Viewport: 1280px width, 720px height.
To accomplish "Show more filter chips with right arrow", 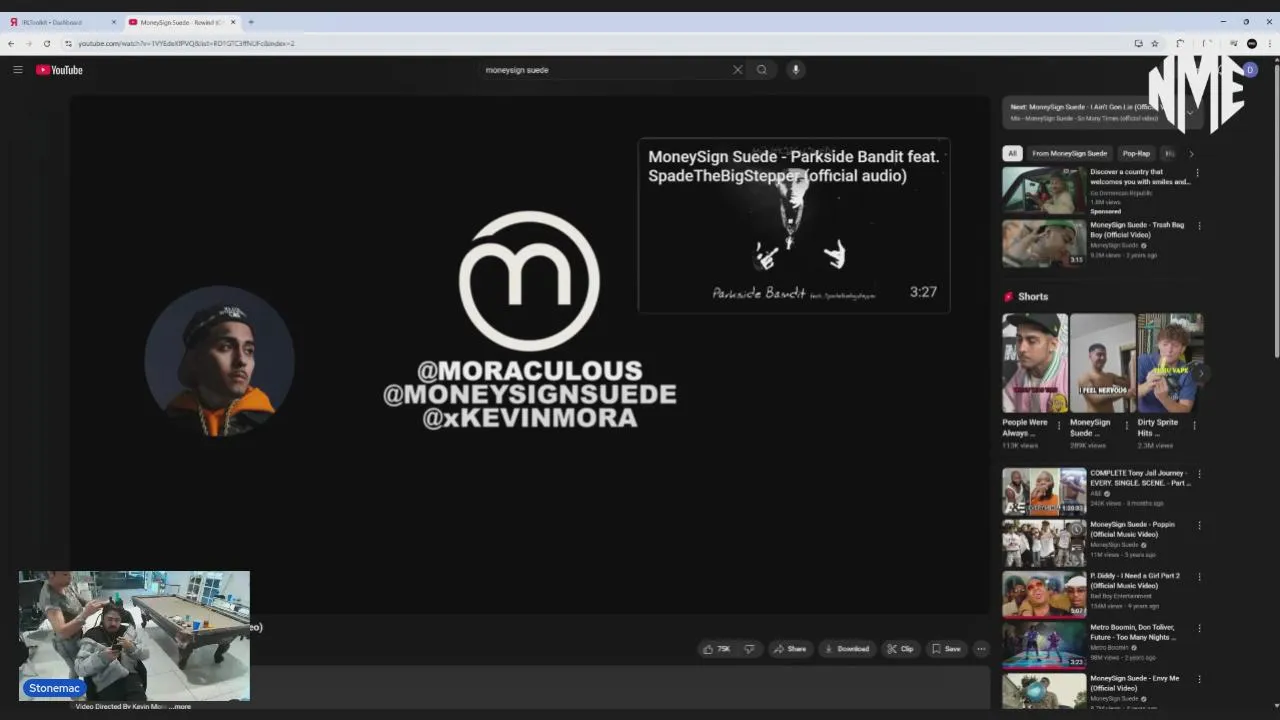I will click(x=1191, y=154).
